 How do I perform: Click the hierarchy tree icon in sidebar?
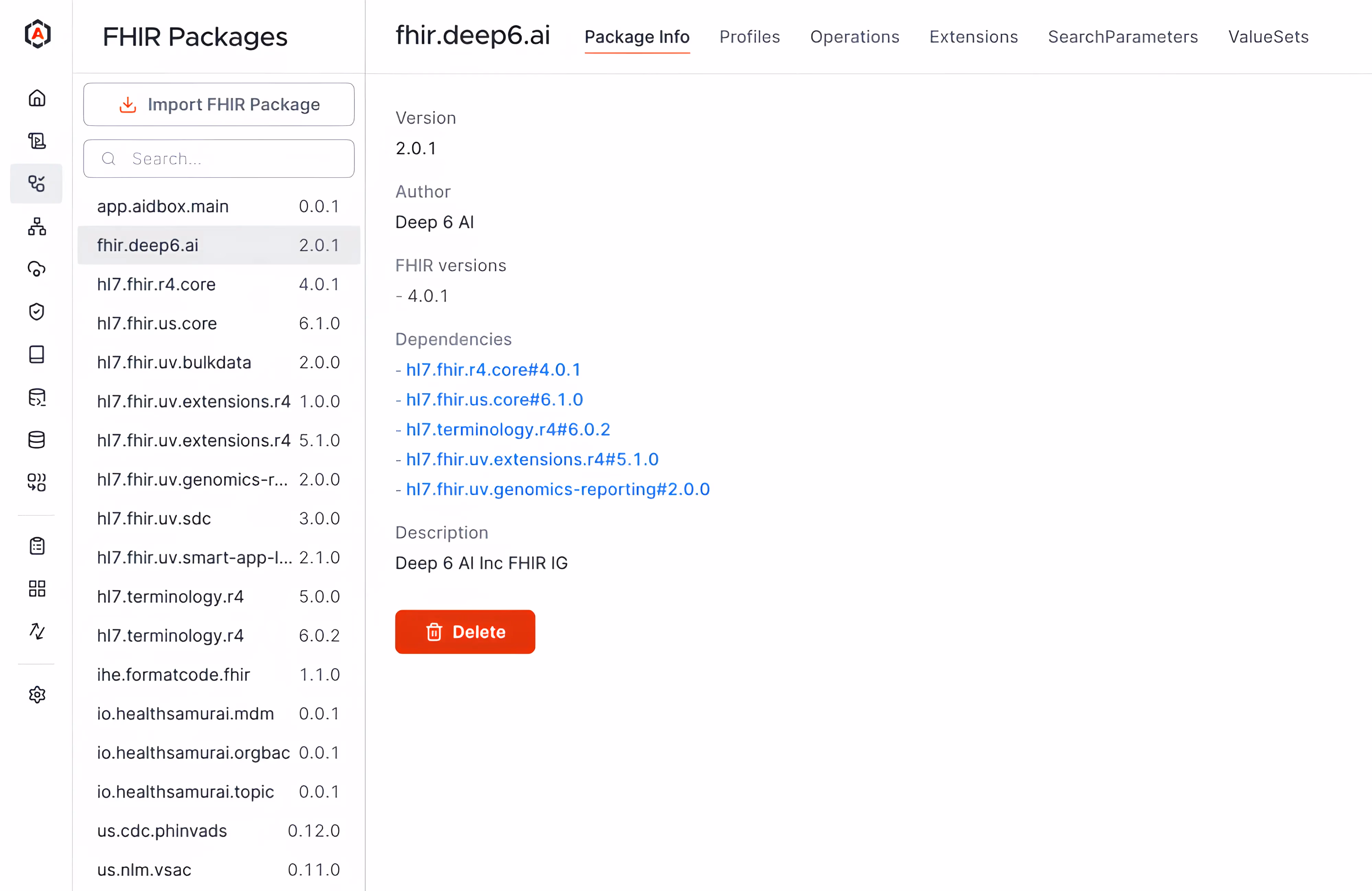tap(37, 227)
